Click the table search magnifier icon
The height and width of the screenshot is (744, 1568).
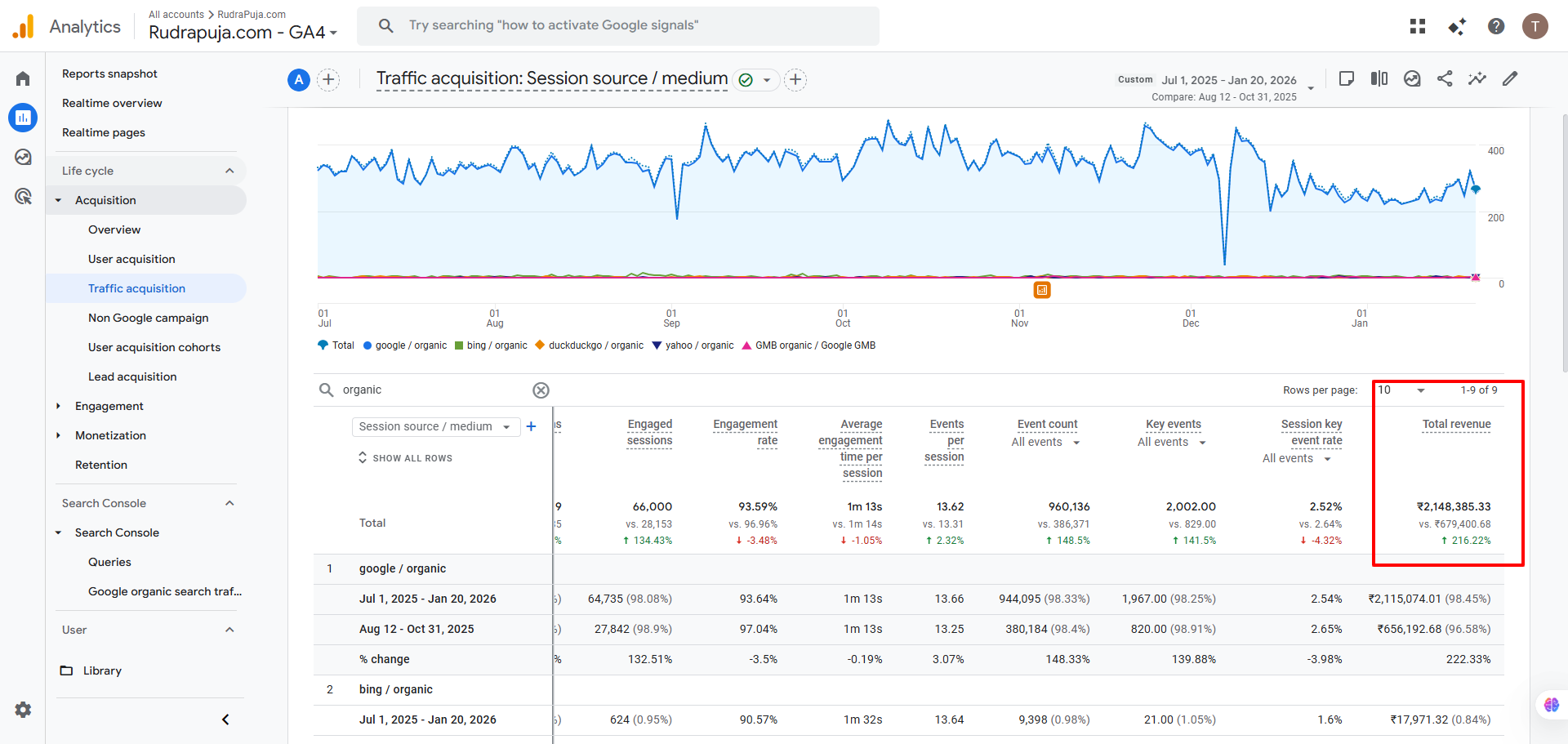(326, 390)
